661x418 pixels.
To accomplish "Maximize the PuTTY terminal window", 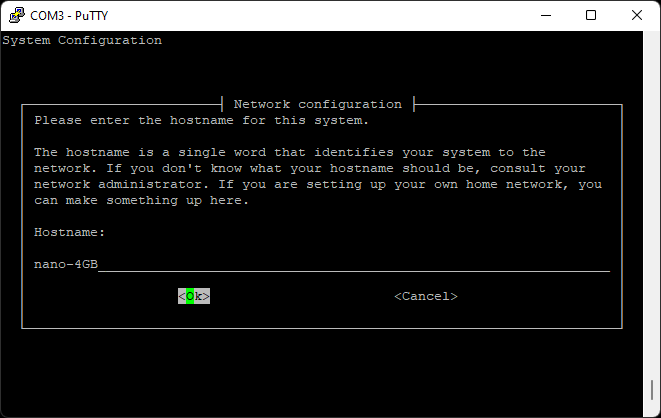I will coord(591,15).
